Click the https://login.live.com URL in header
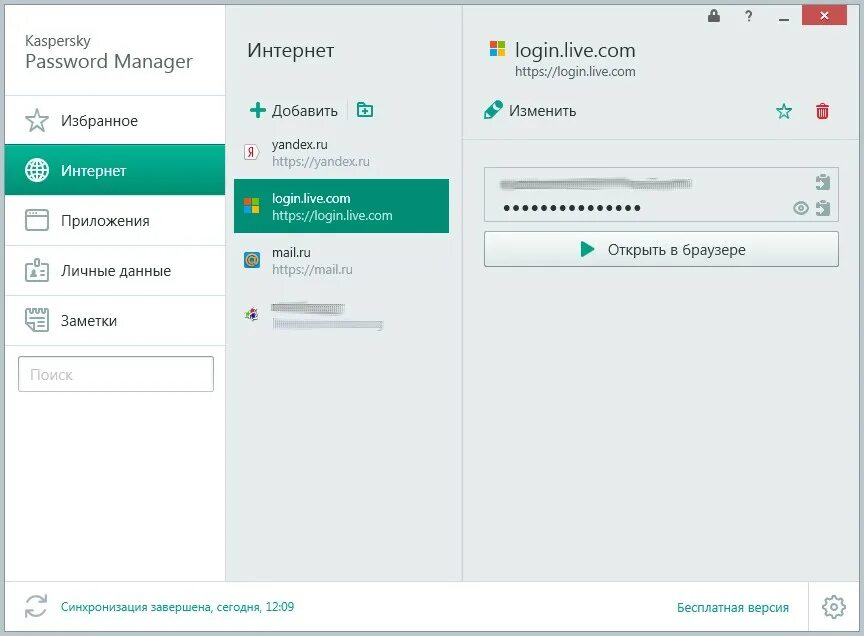This screenshot has height=636, width=864. tap(575, 72)
